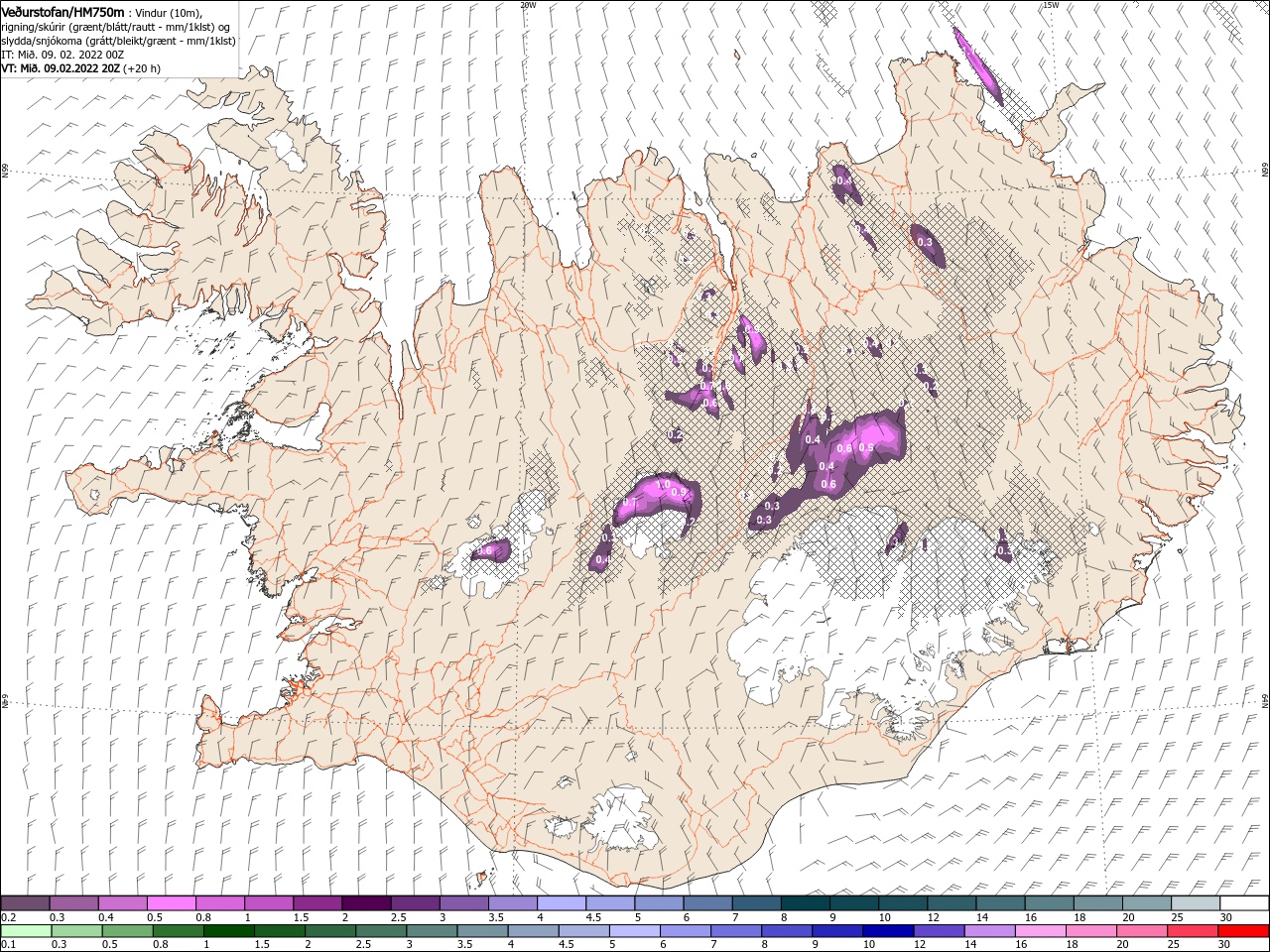The image size is (1270, 952).
Task: Select the line starting with slydda/snjókoma
Action: pos(116,40)
